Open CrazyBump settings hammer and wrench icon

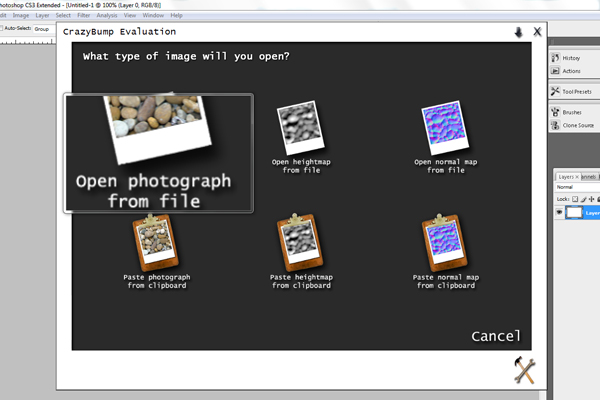point(524,370)
